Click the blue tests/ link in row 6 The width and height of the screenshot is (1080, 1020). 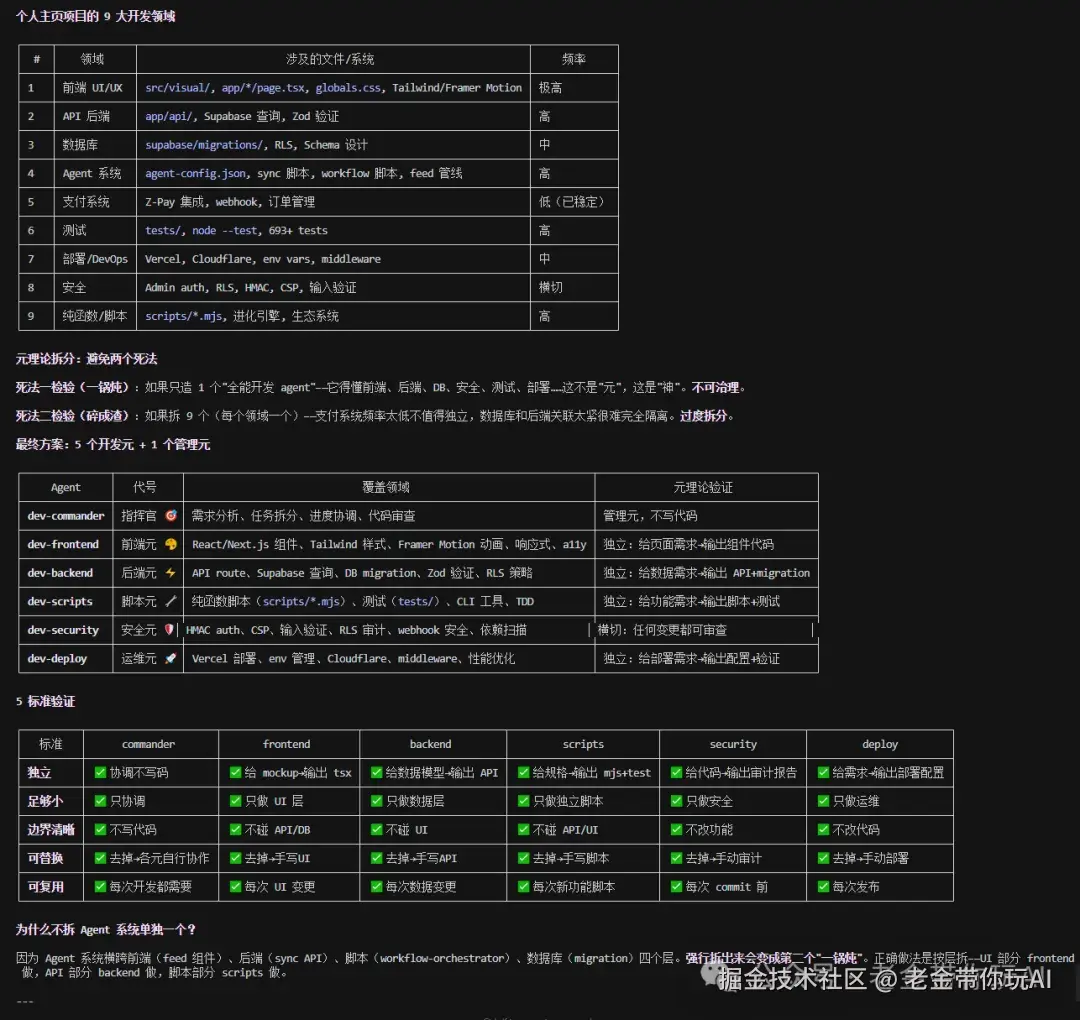coord(163,230)
